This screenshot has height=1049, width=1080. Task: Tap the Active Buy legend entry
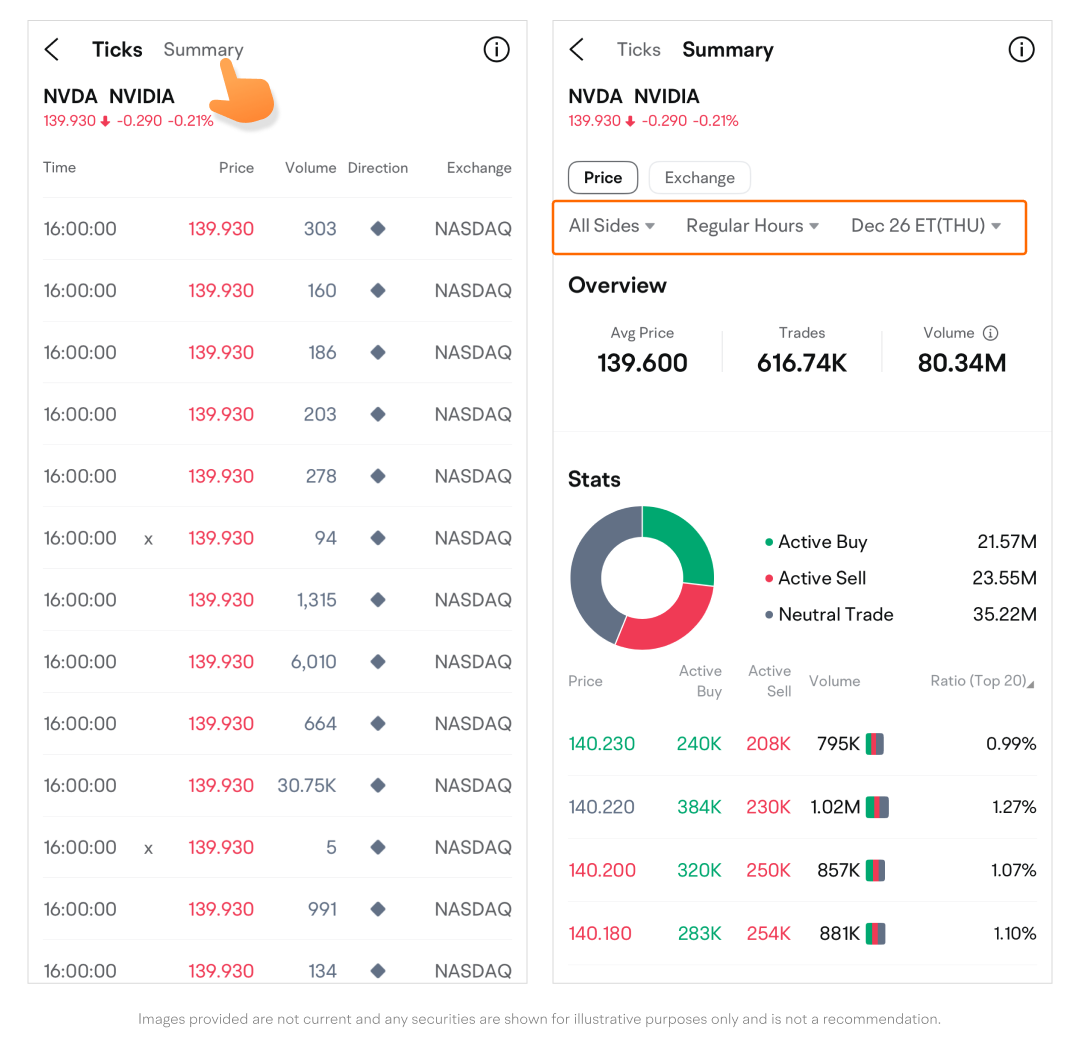822,542
